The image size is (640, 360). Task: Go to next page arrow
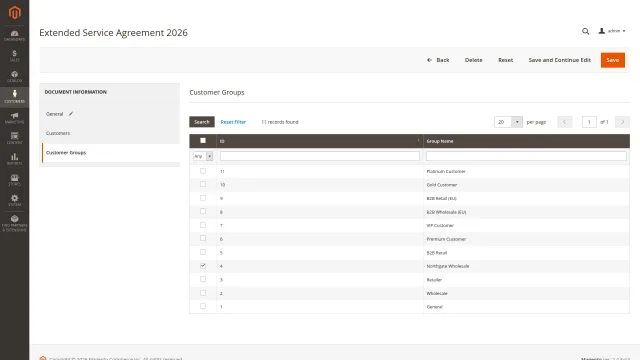622,122
